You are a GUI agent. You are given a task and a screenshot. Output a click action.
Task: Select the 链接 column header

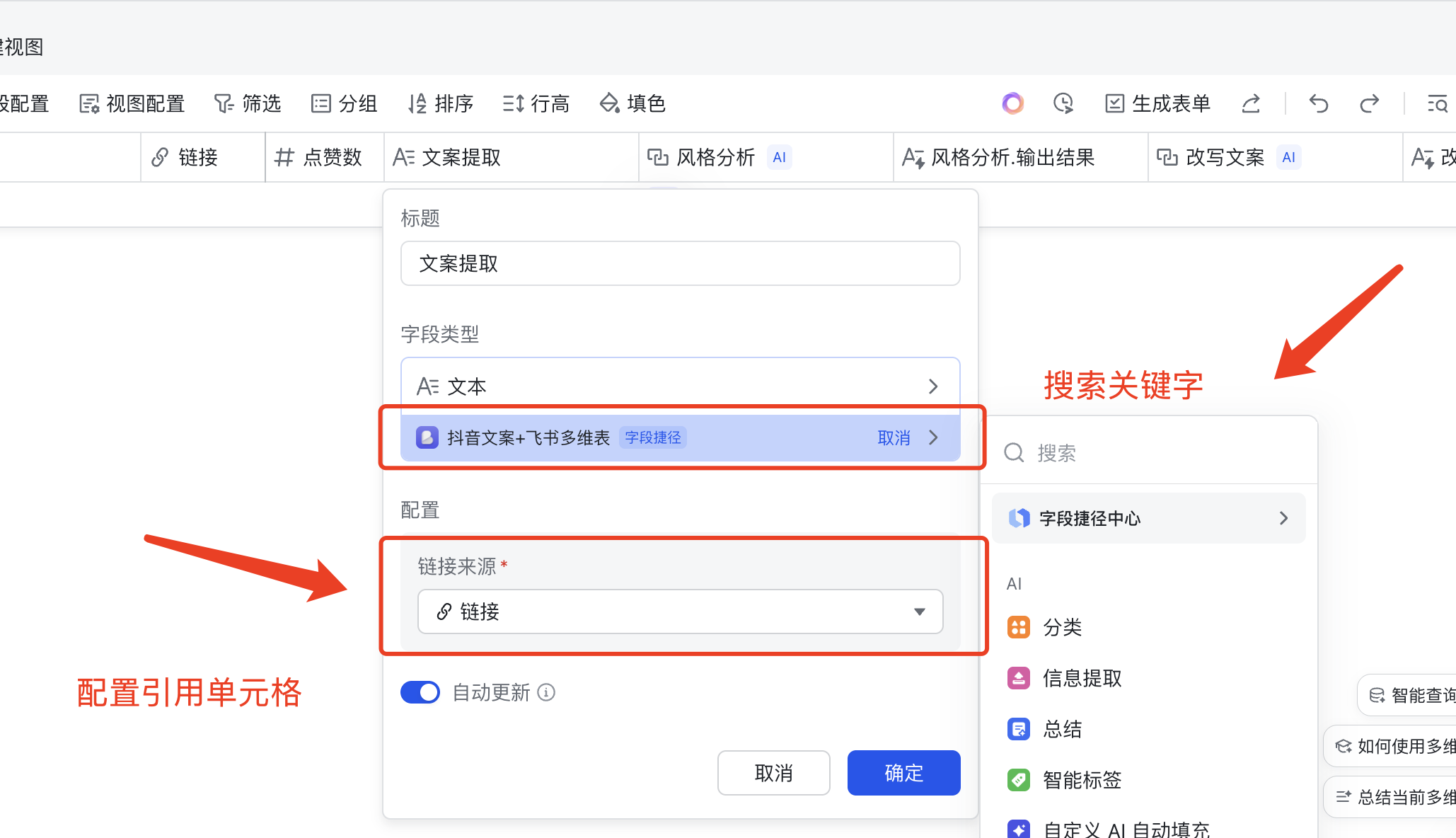[x=202, y=157]
